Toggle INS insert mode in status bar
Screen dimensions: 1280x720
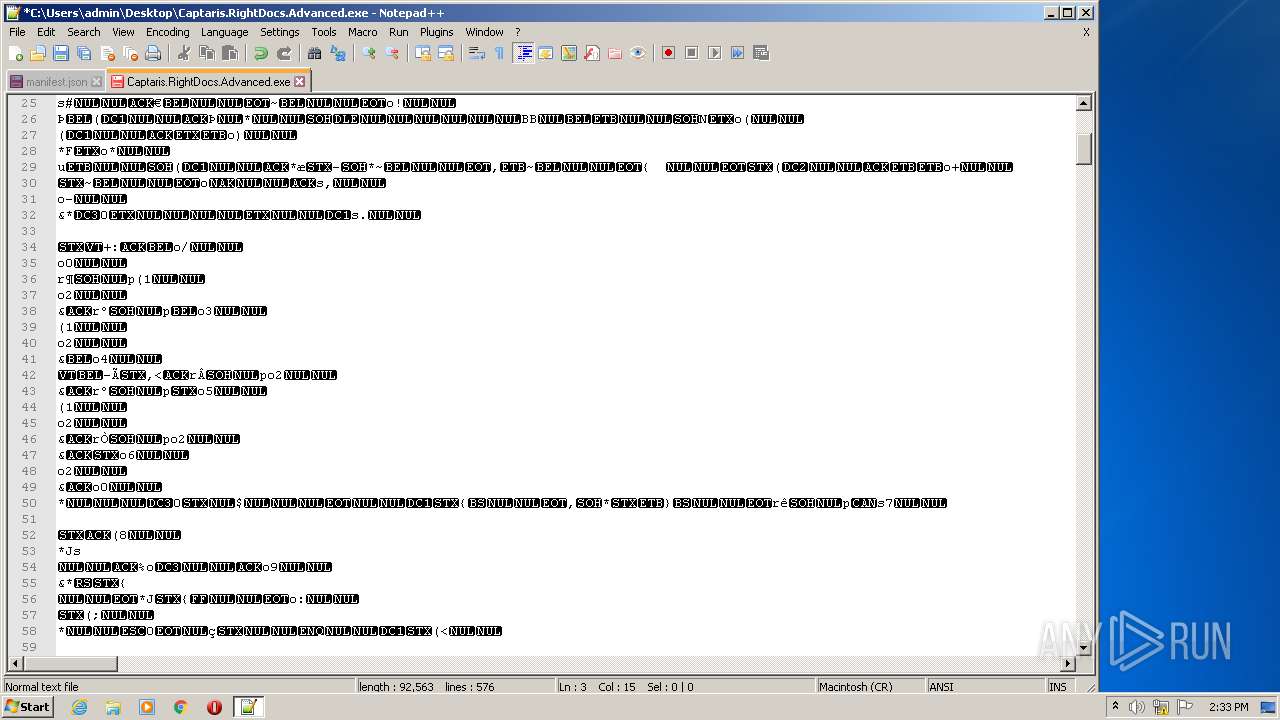[1057, 687]
